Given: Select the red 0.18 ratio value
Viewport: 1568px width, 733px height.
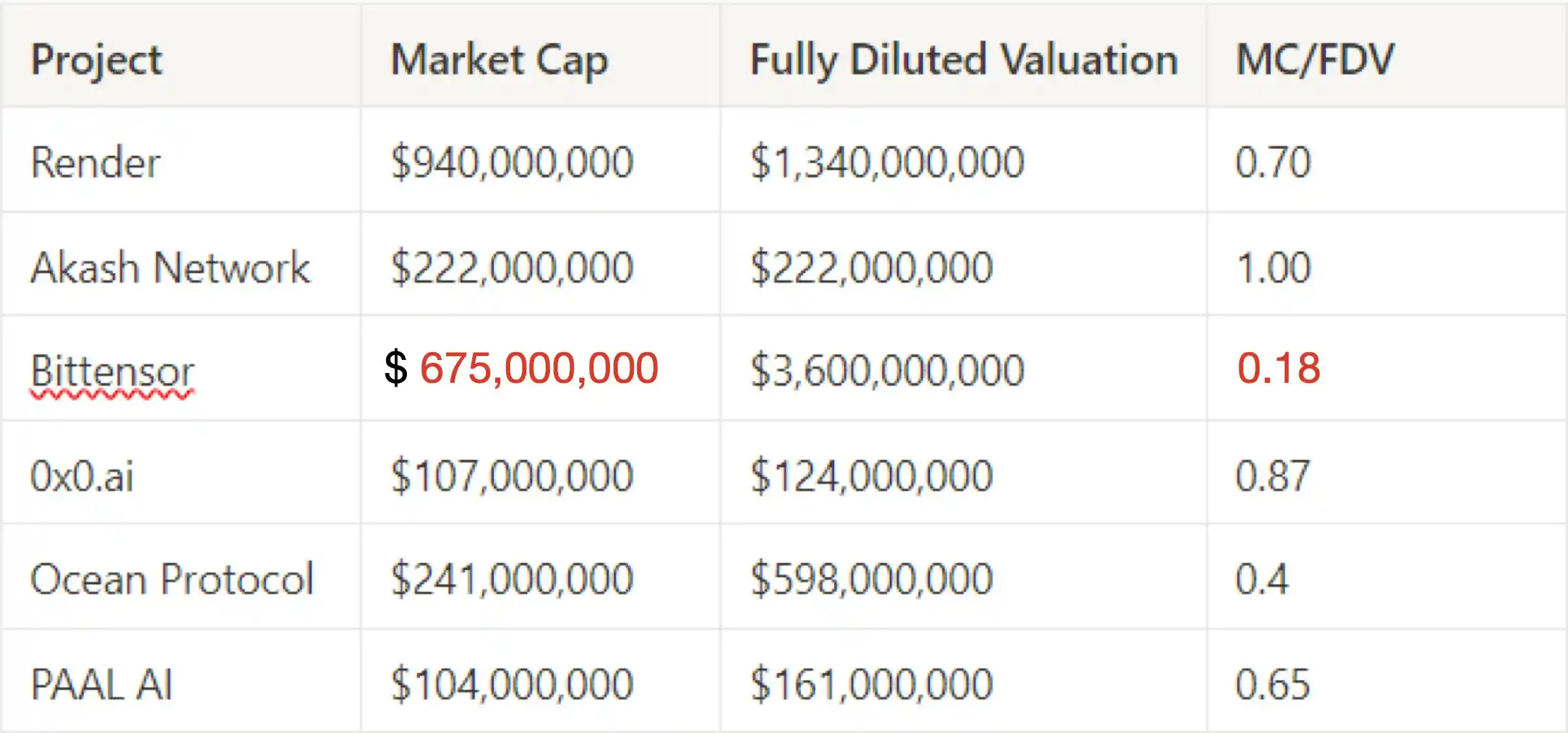Looking at the screenshot, I should coord(1278,368).
